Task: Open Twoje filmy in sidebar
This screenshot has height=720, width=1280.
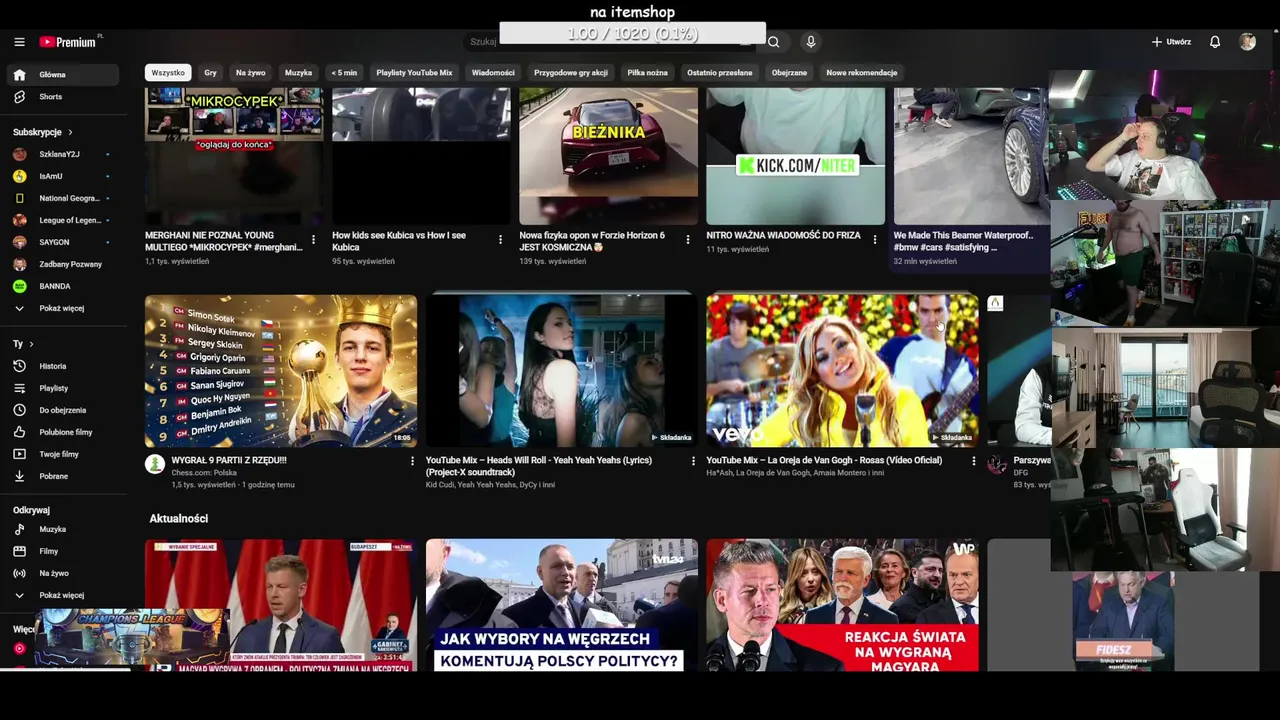Action: 62,454
